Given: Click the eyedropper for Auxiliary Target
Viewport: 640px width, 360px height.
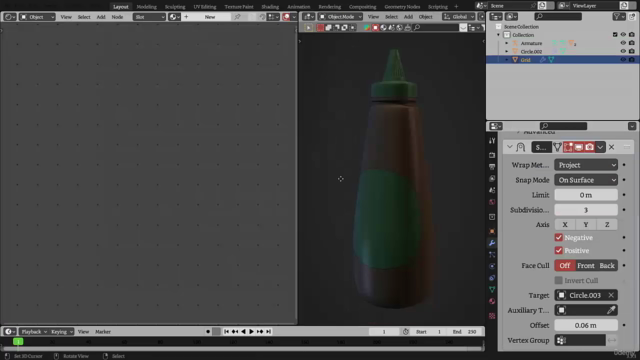Looking at the screenshot, I should [611, 310].
